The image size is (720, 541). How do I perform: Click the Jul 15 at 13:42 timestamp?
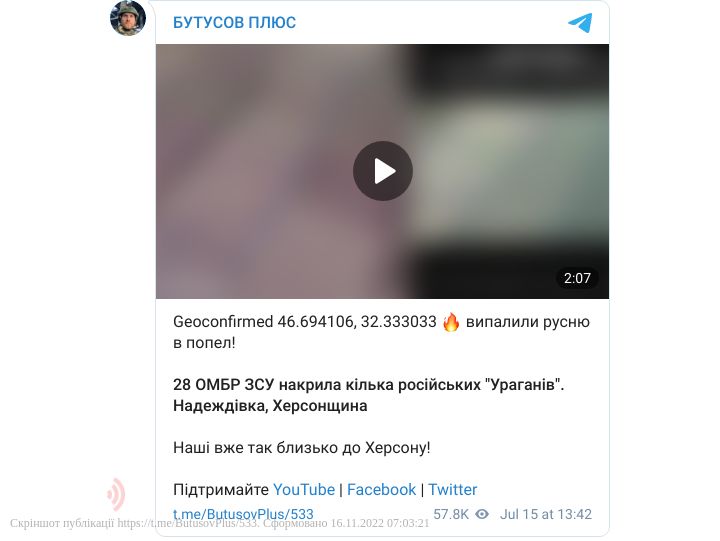pos(546,514)
